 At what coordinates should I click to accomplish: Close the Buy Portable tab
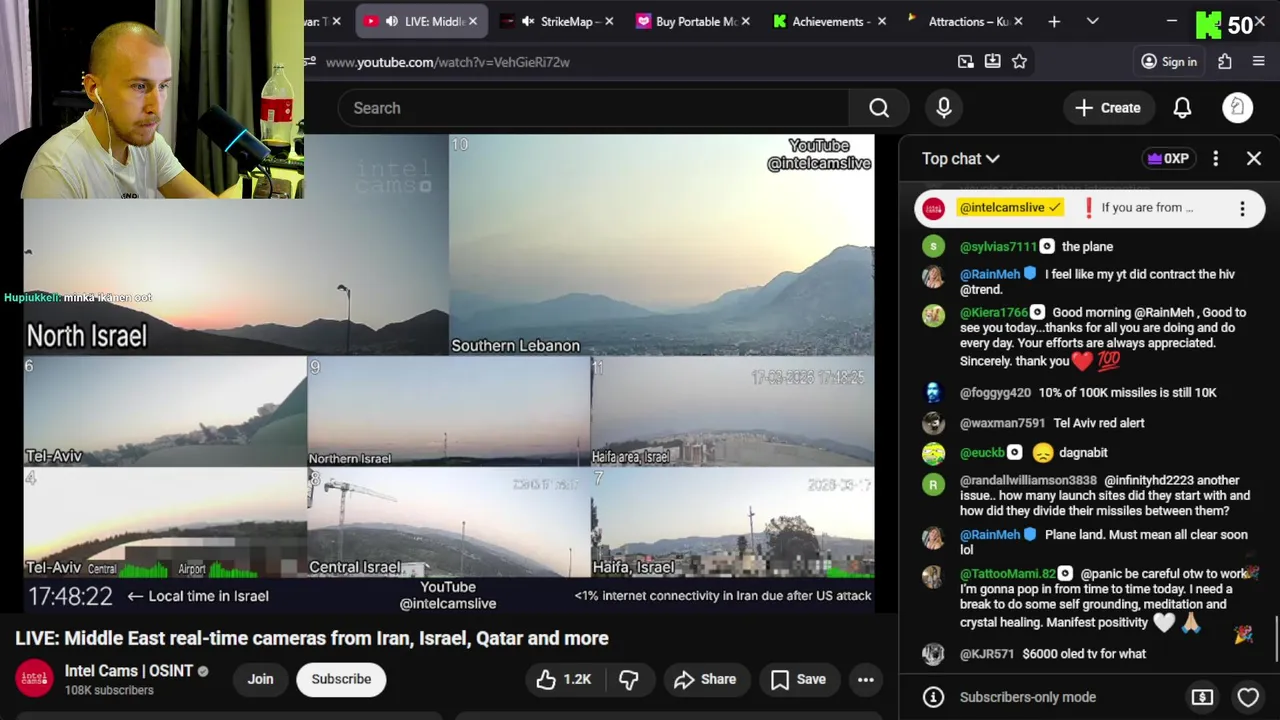[745, 21]
